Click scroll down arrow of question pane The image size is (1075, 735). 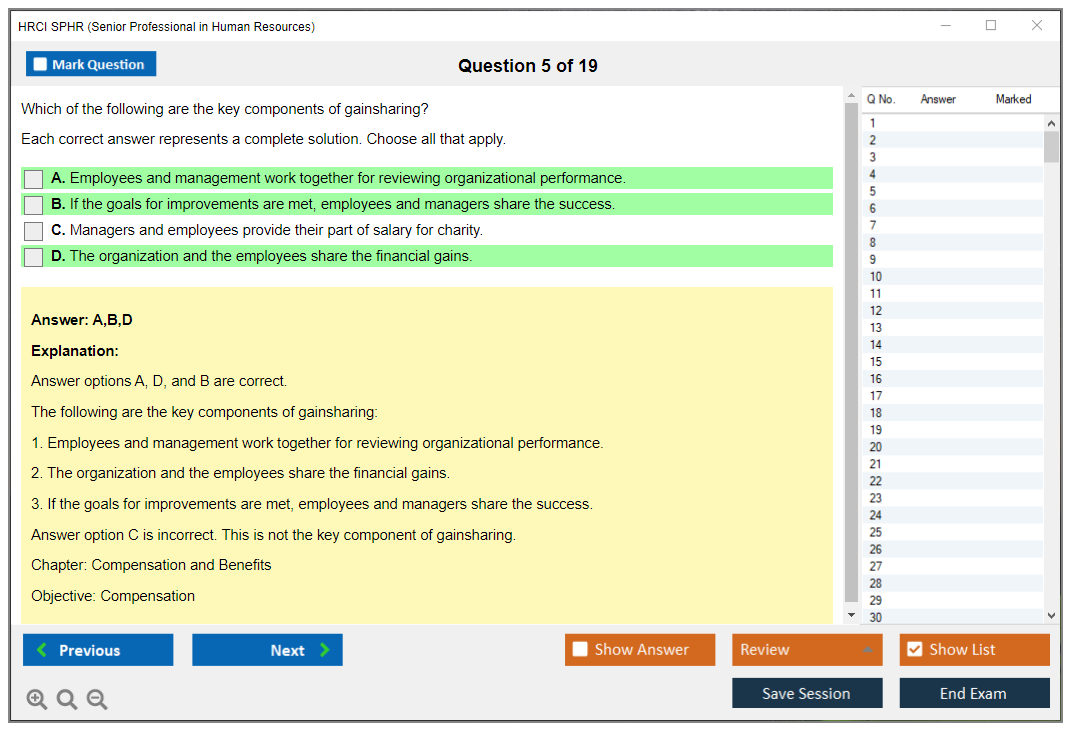(851, 615)
